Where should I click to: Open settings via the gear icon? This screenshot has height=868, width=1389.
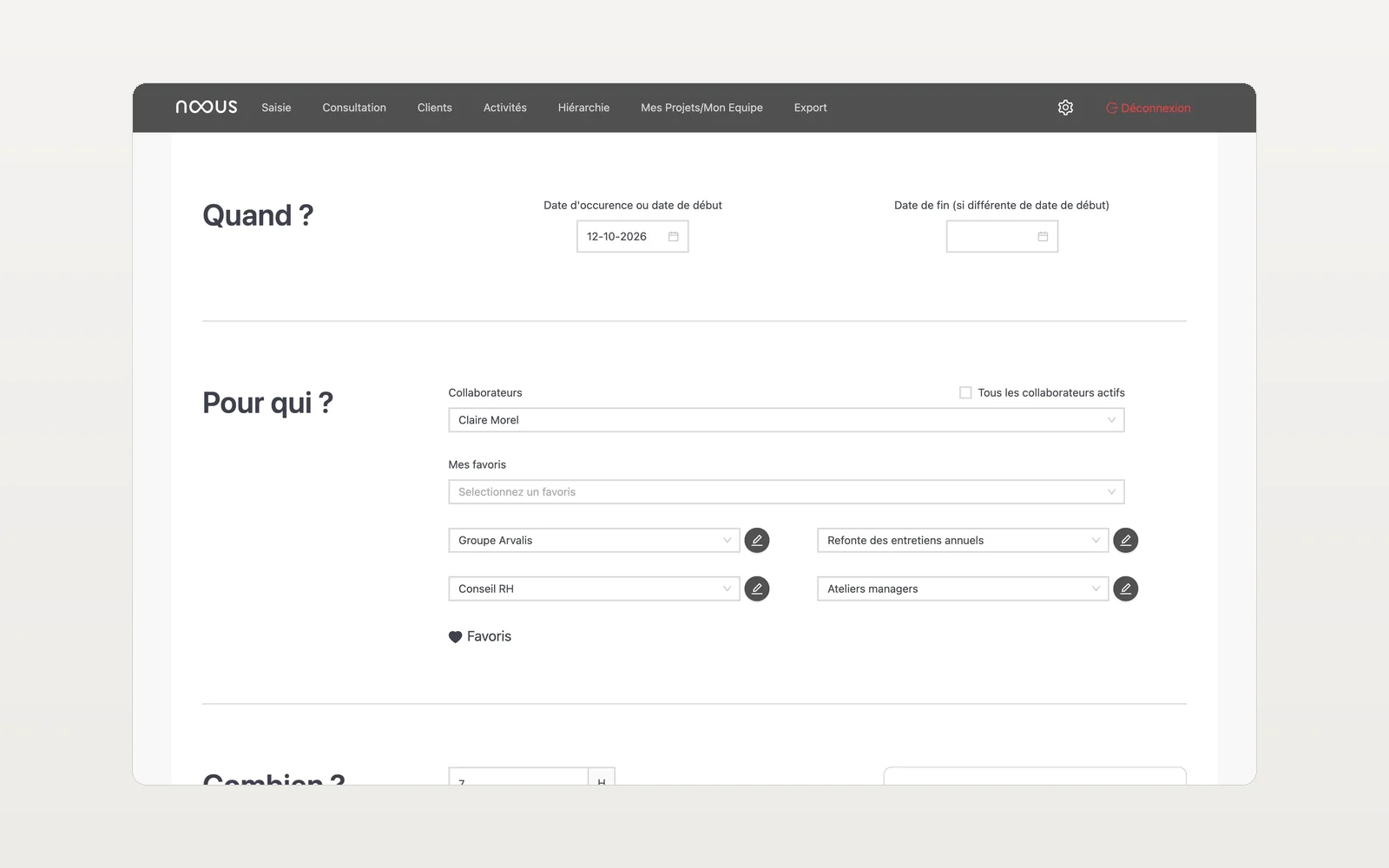(1065, 108)
